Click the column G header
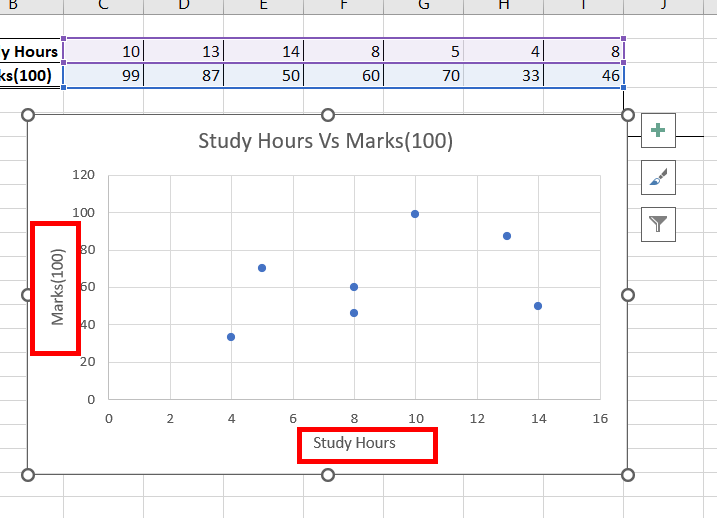This screenshot has height=518, width=717. tap(423, 6)
